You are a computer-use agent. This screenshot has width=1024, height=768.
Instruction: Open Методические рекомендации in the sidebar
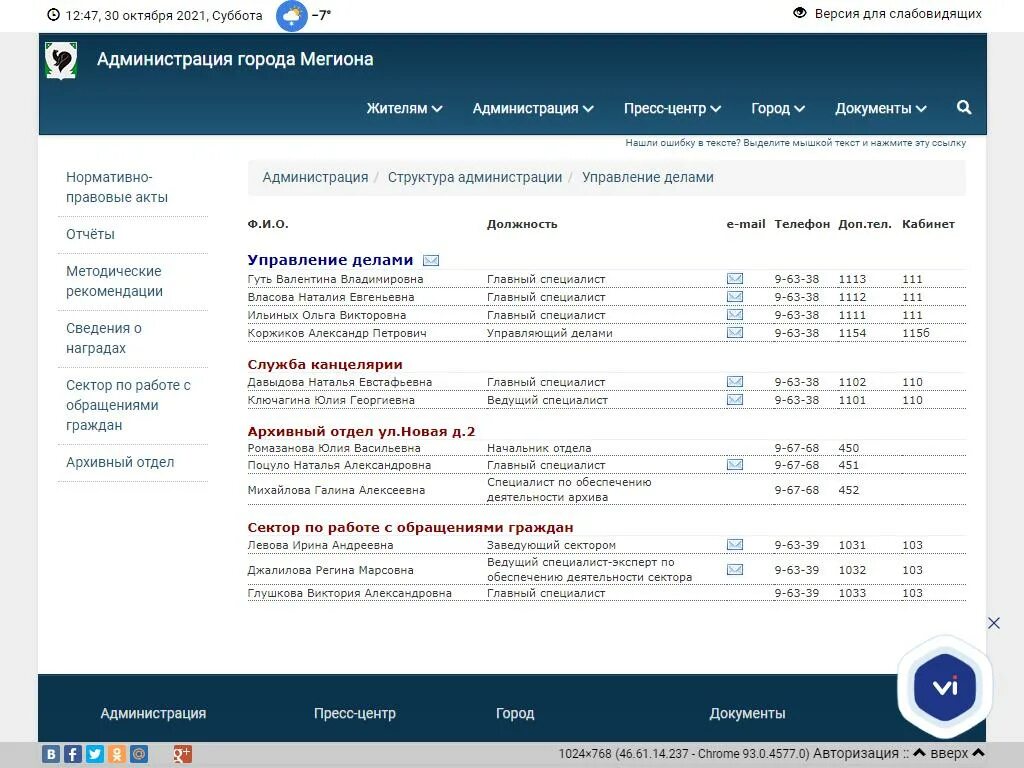click(114, 281)
